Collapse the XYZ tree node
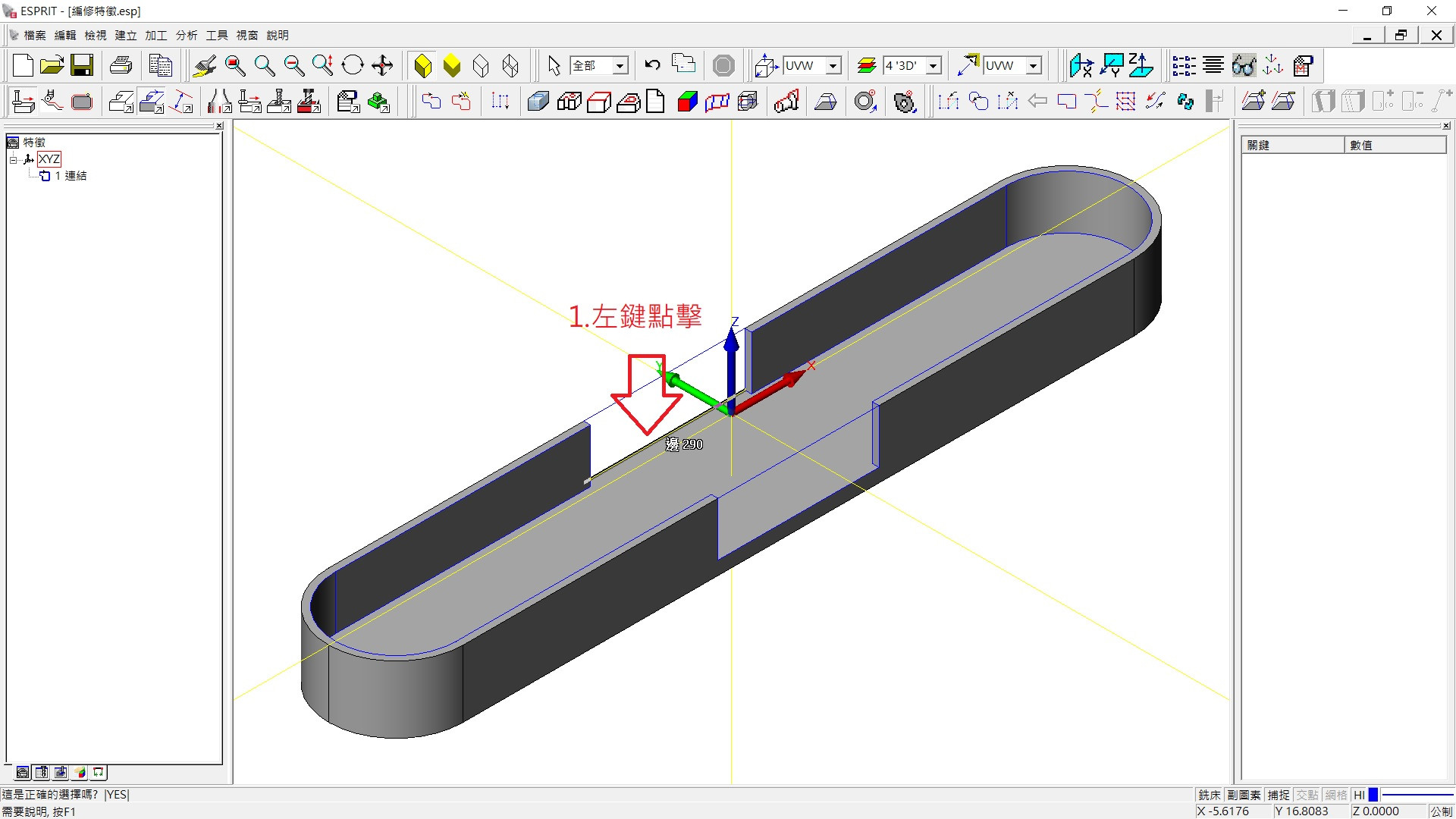The width and height of the screenshot is (1456, 819). click(13, 159)
